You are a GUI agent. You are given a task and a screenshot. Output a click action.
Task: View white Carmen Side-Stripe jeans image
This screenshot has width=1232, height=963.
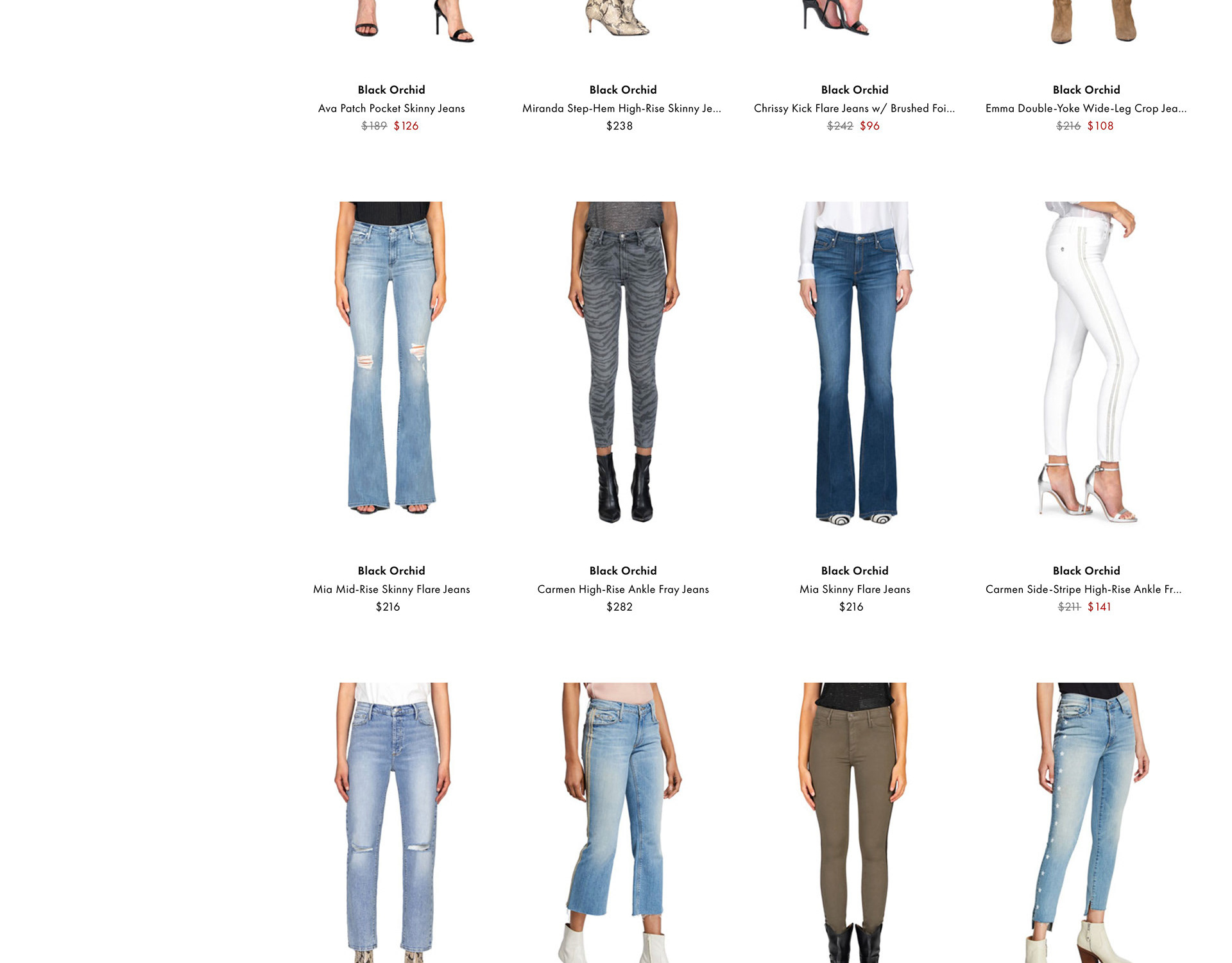1086,362
